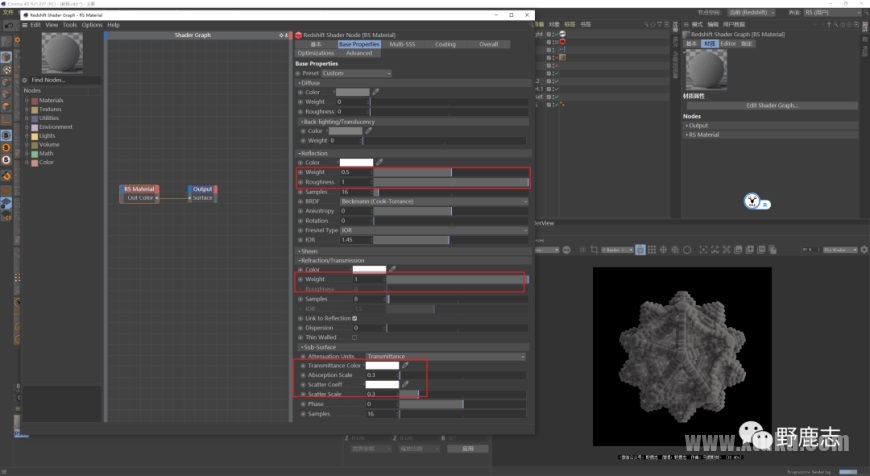Open the Help menu in Shader Graph

113,25
